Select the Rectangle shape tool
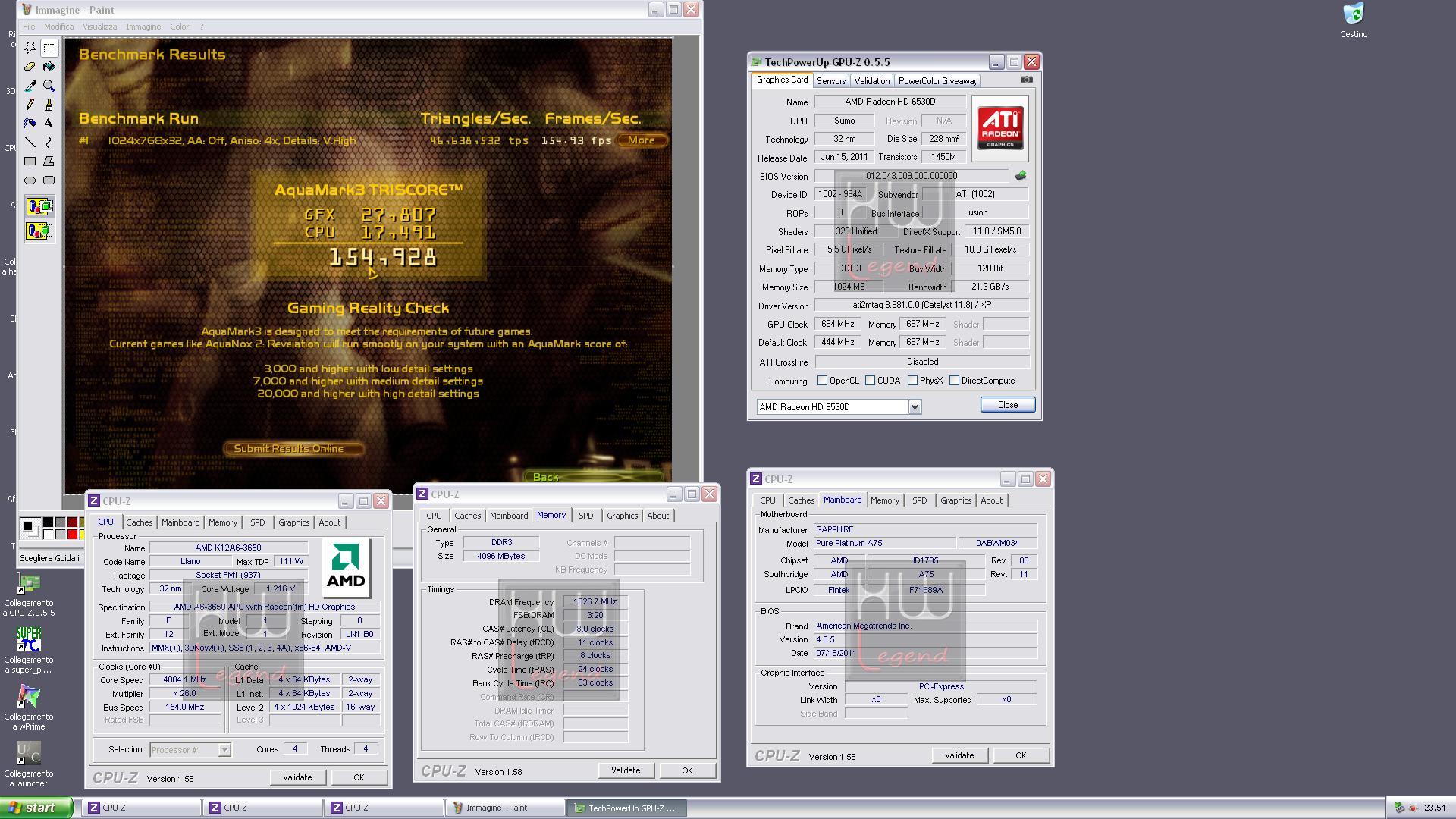This screenshot has height=819, width=1456. (x=30, y=161)
